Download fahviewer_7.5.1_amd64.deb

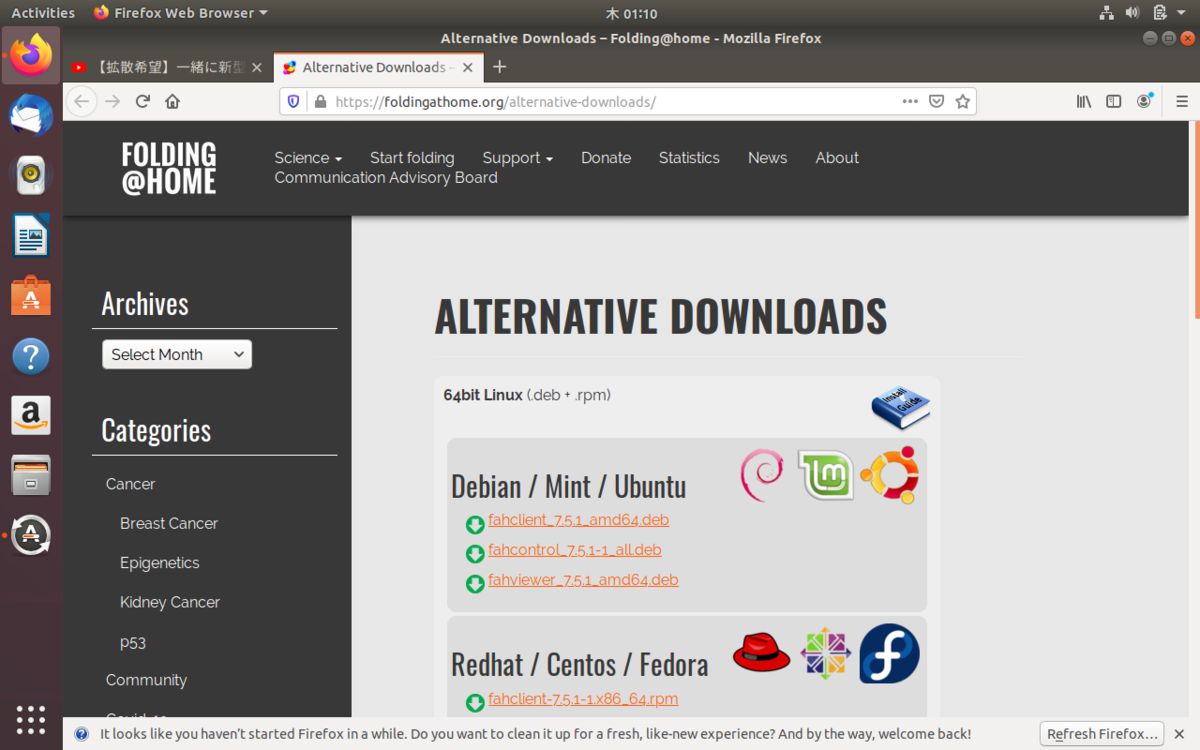pyautogui.click(x=583, y=580)
